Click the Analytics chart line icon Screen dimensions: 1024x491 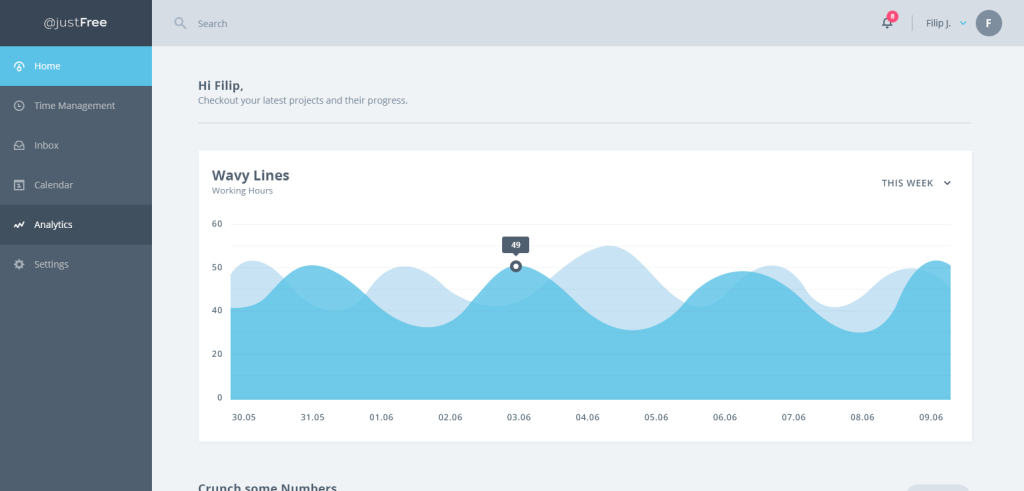(19, 225)
